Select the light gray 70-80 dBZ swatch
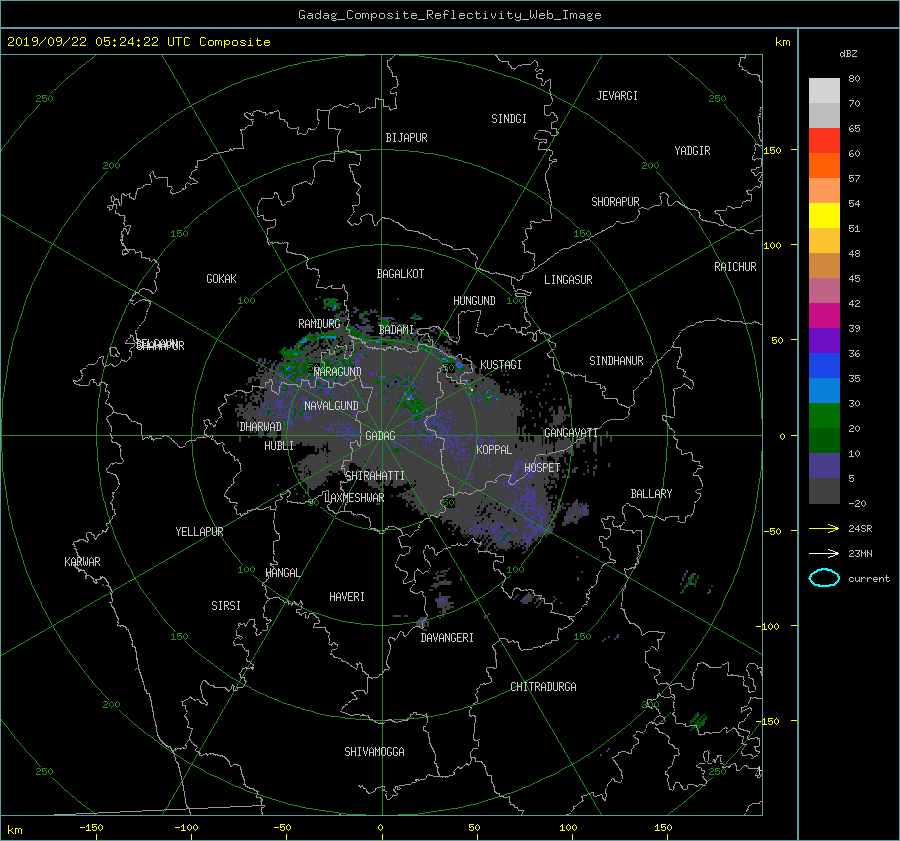The width and height of the screenshot is (900, 841). (x=824, y=90)
